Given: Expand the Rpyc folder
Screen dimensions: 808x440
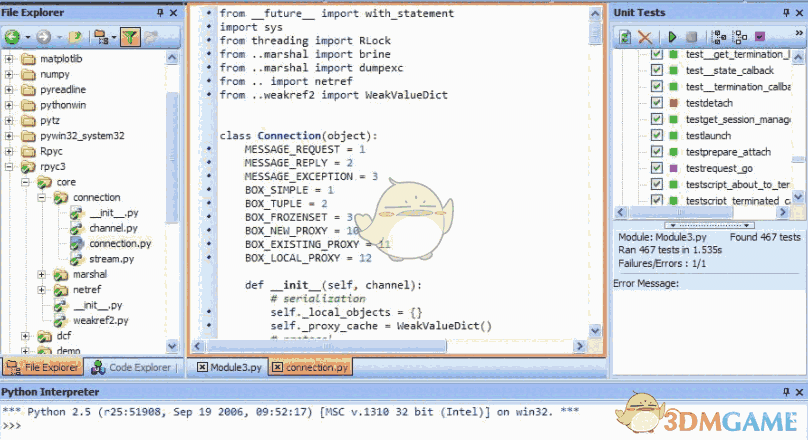Looking at the screenshot, I should [x=9, y=151].
